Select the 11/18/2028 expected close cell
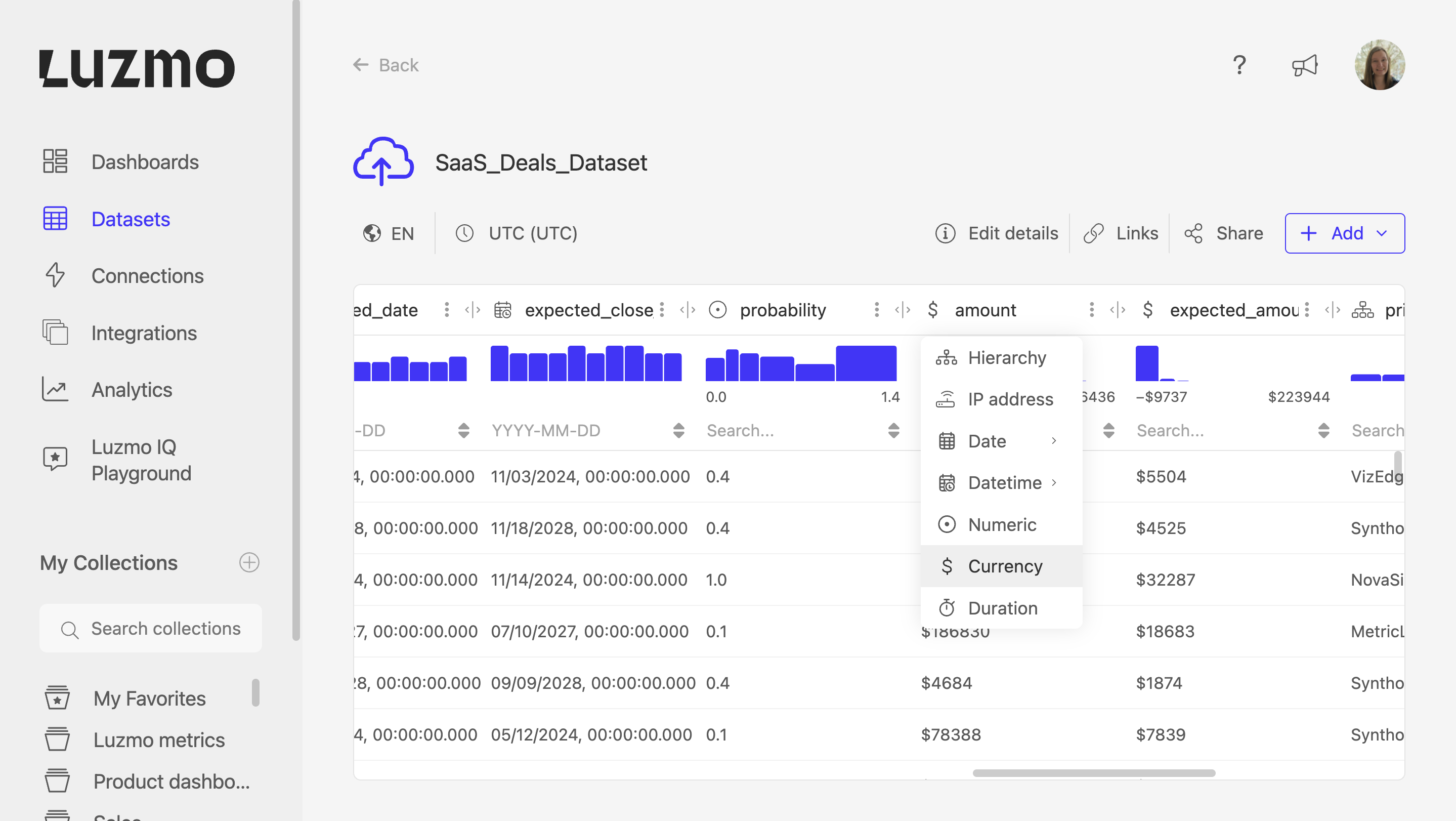Viewport: 1456px width, 821px height. tap(589, 528)
